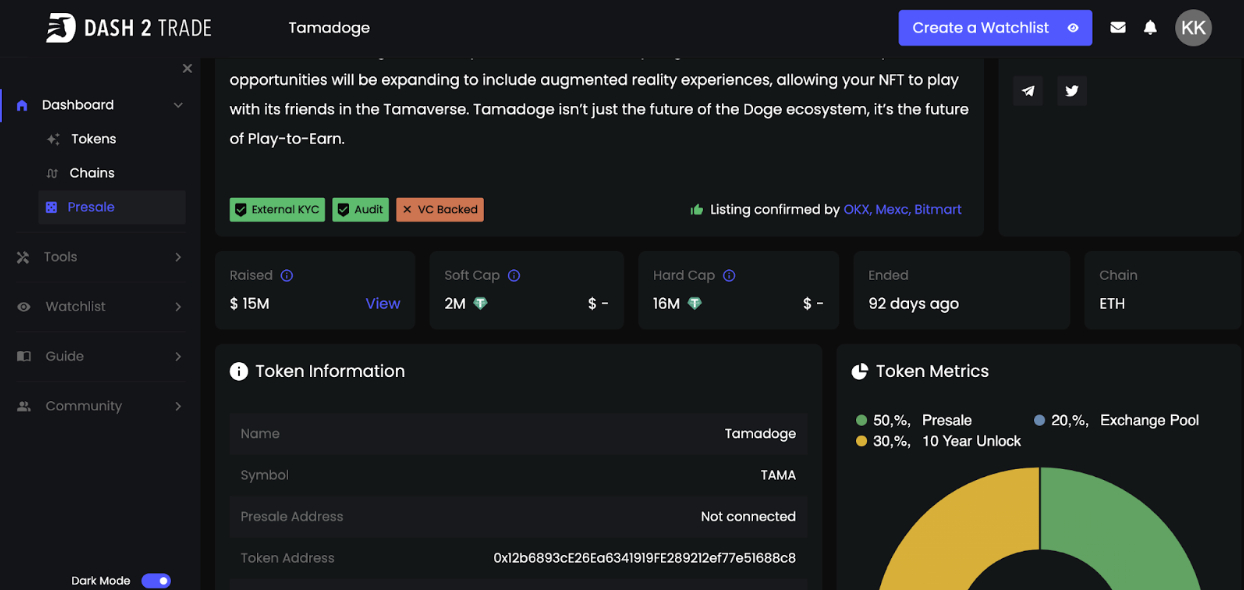
Task: Click the token address value
Action: click(645, 558)
